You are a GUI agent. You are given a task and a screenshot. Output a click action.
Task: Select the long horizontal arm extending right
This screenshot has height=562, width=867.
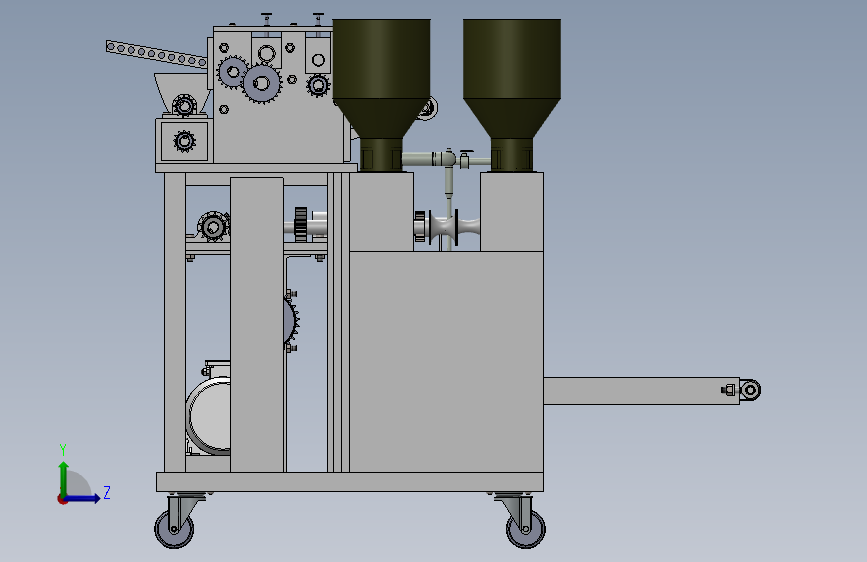(641, 391)
